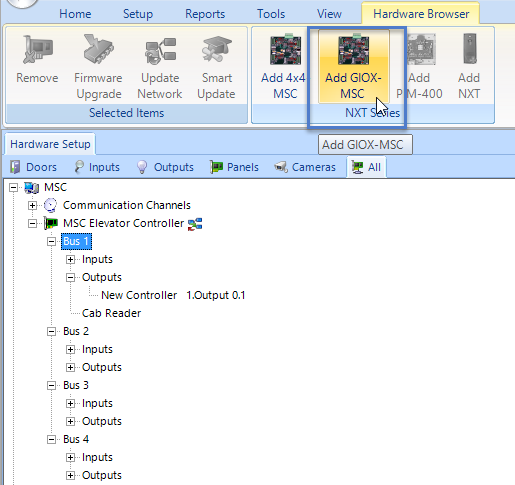Select the Cab Reader tree item

coord(111,313)
